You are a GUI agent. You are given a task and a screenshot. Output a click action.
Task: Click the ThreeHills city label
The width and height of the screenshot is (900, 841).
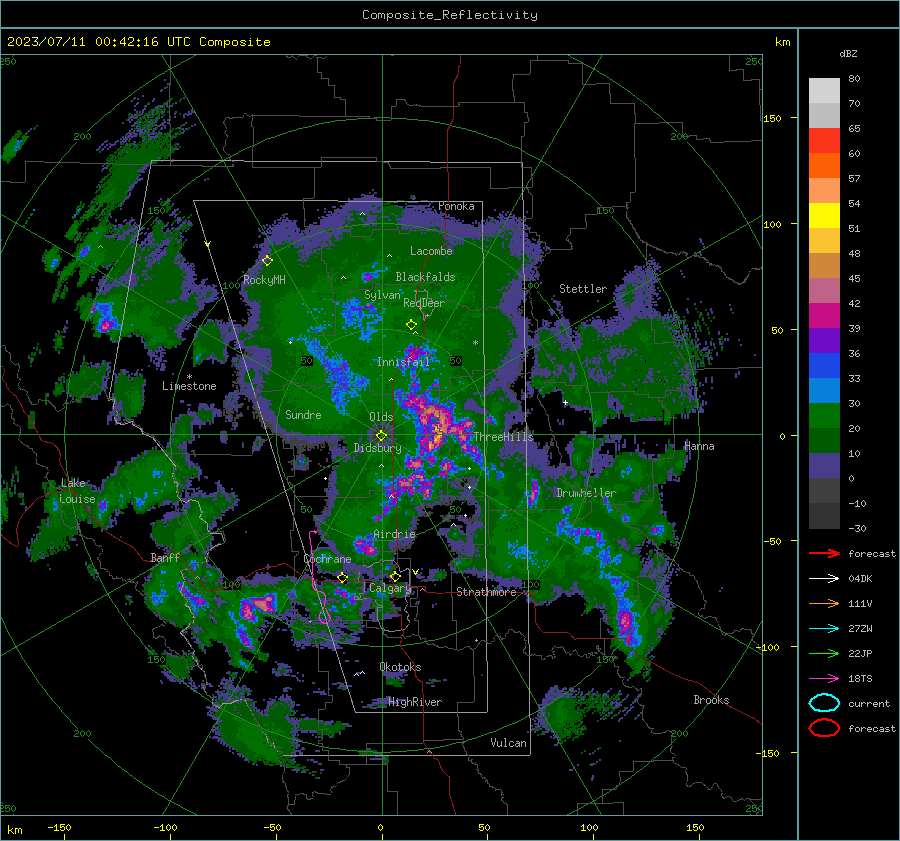(x=503, y=437)
